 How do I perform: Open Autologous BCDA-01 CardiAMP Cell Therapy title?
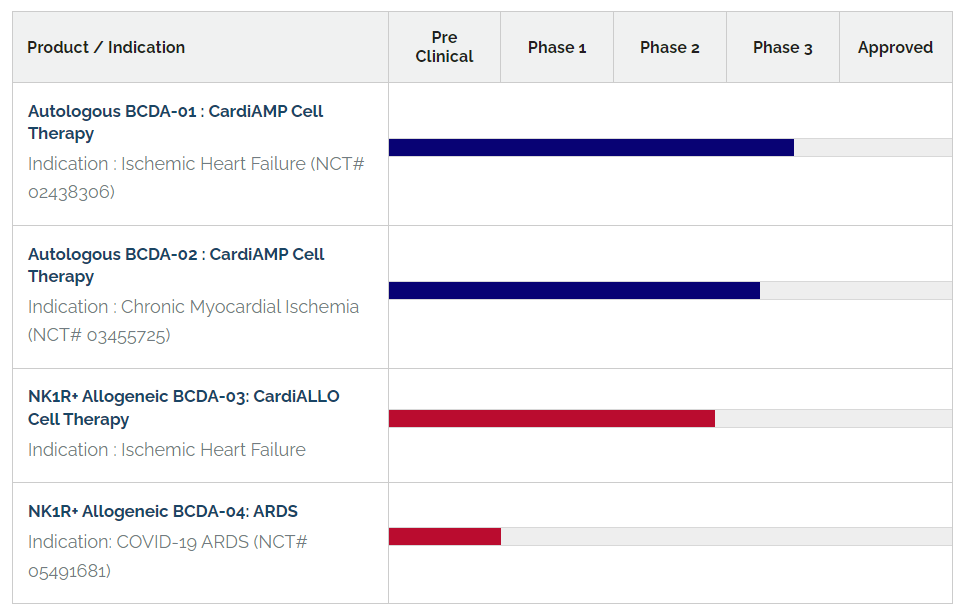[x=176, y=123]
